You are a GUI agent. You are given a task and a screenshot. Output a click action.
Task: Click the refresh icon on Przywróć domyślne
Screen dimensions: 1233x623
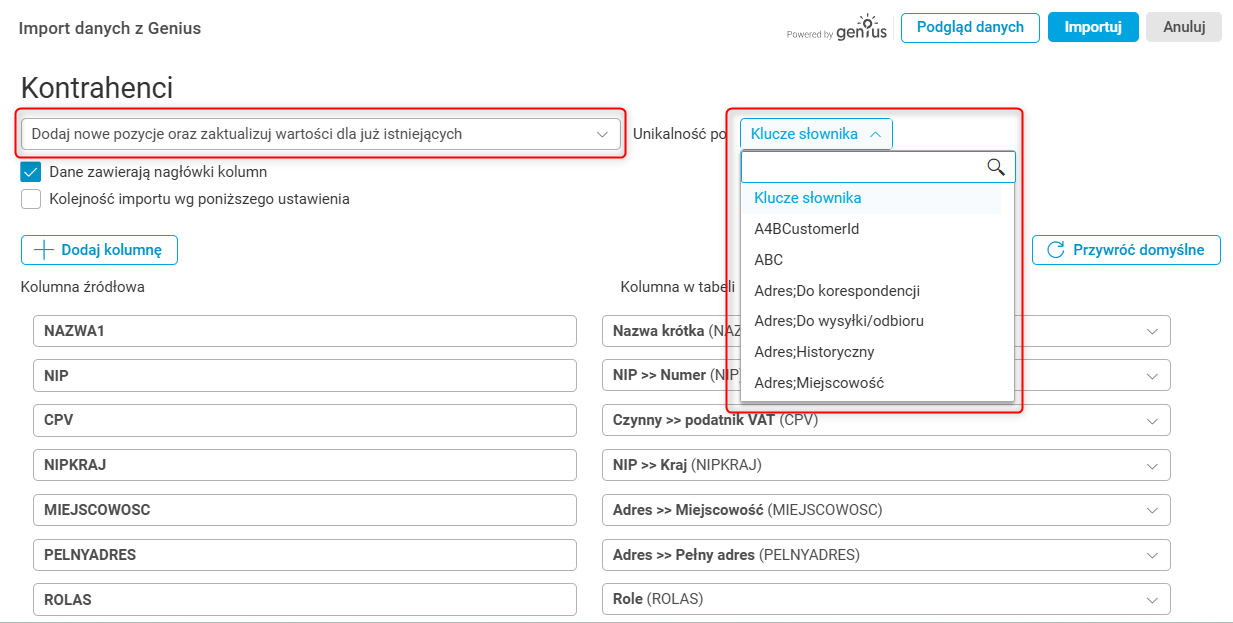[x=1055, y=250]
